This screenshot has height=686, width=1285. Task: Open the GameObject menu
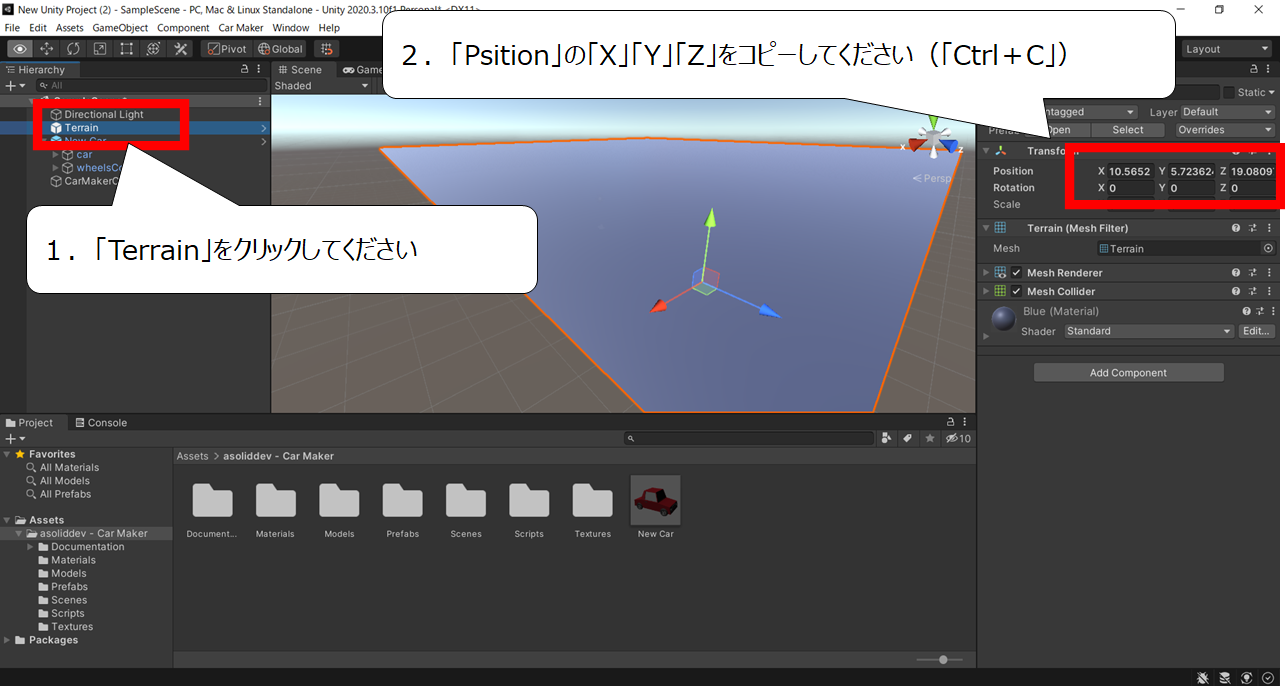coord(122,28)
